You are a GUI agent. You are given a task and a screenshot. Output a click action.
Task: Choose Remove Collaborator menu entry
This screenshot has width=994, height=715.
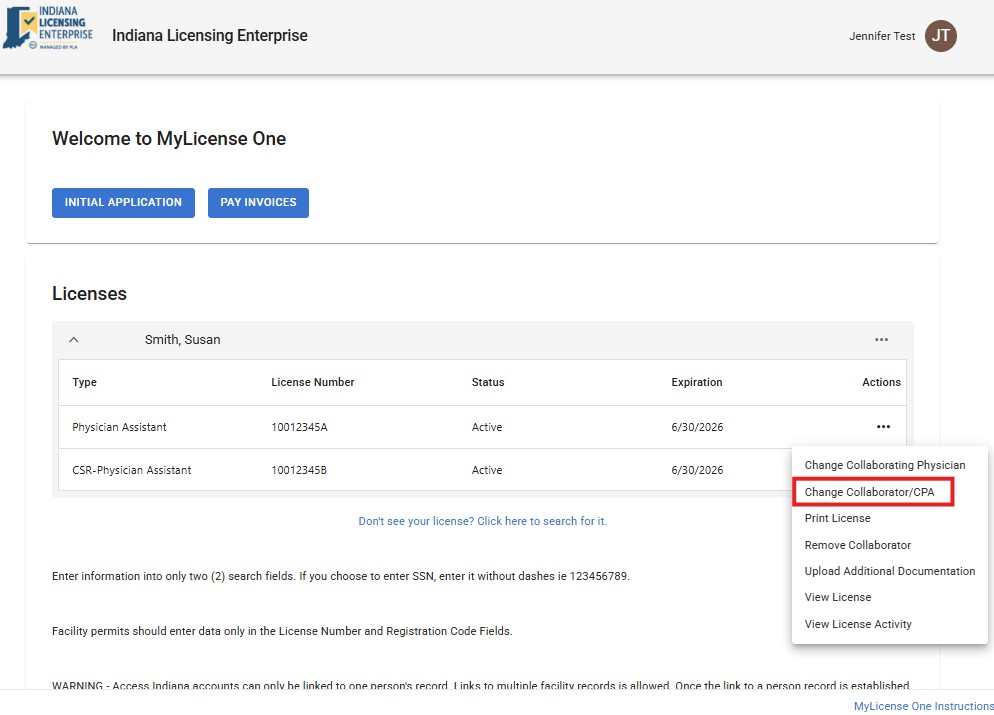[x=857, y=545]
